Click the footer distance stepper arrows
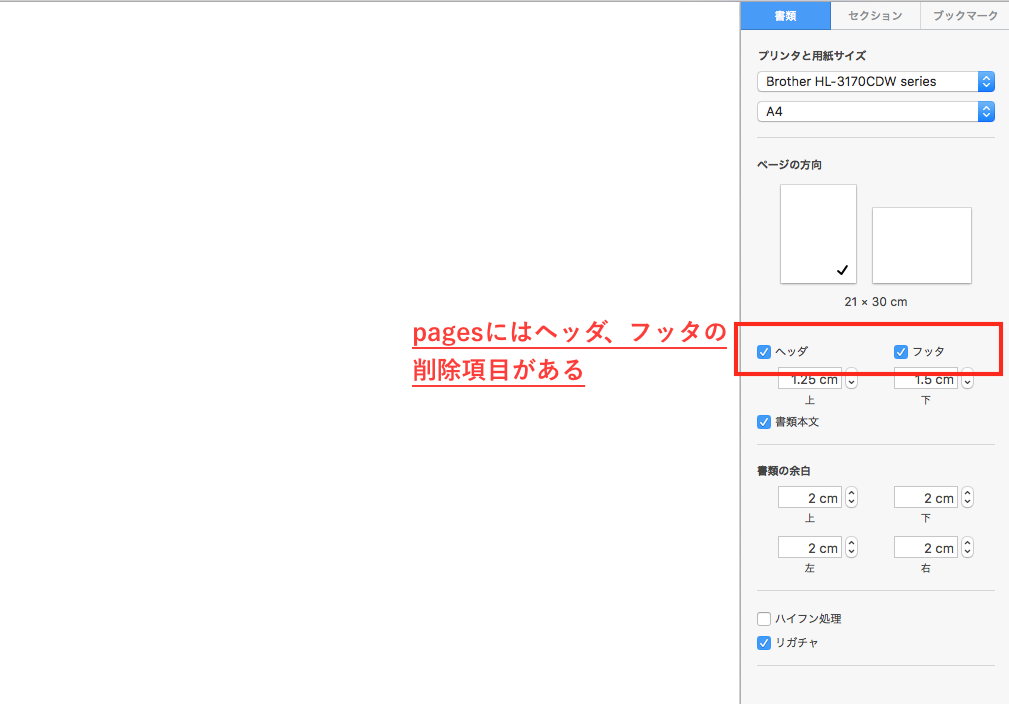This screenshot has width=1009, height=704. pyautogui.click(x=967, y=380)
